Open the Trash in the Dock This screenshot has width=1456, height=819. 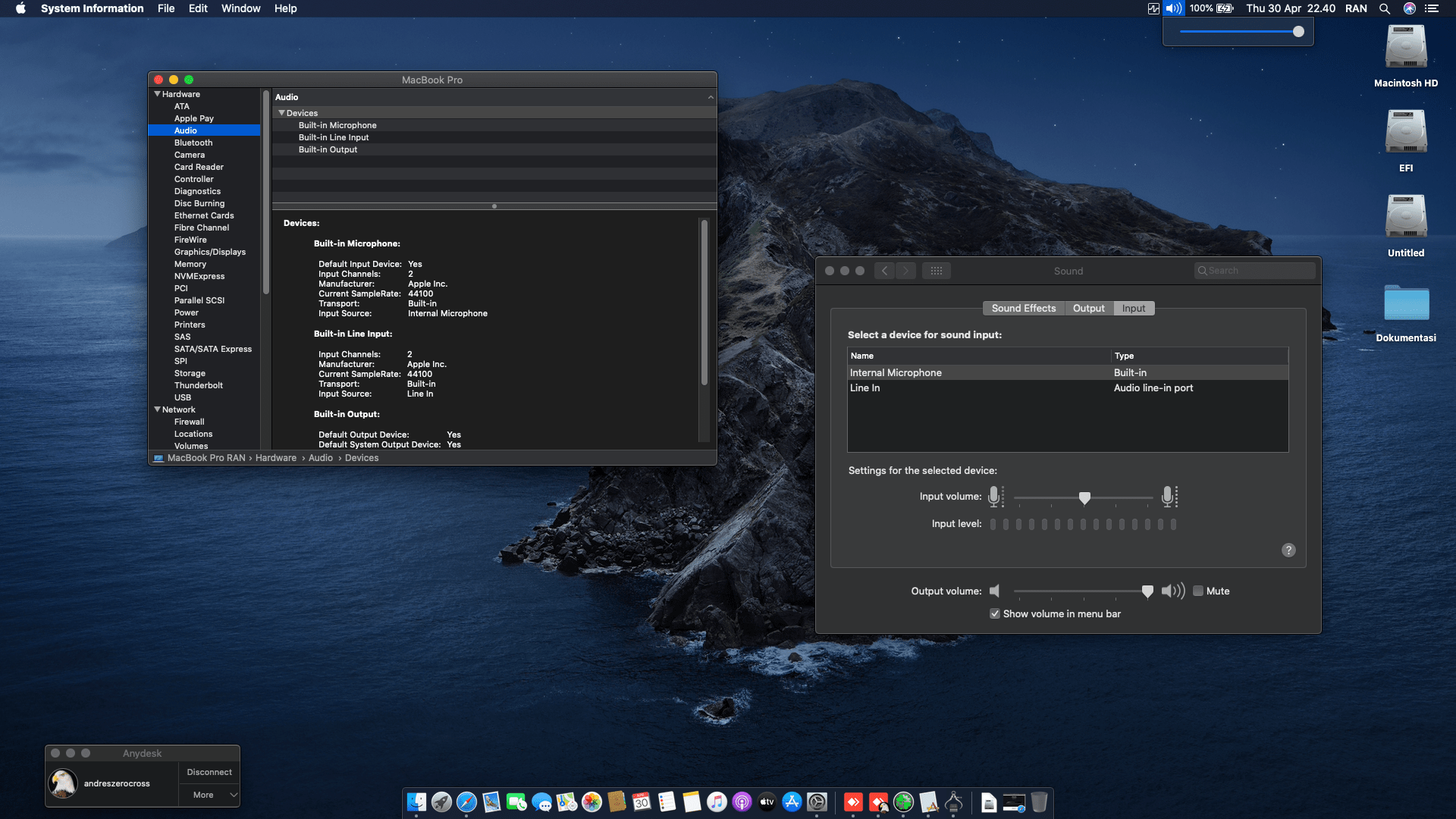tap(1039, 802)
